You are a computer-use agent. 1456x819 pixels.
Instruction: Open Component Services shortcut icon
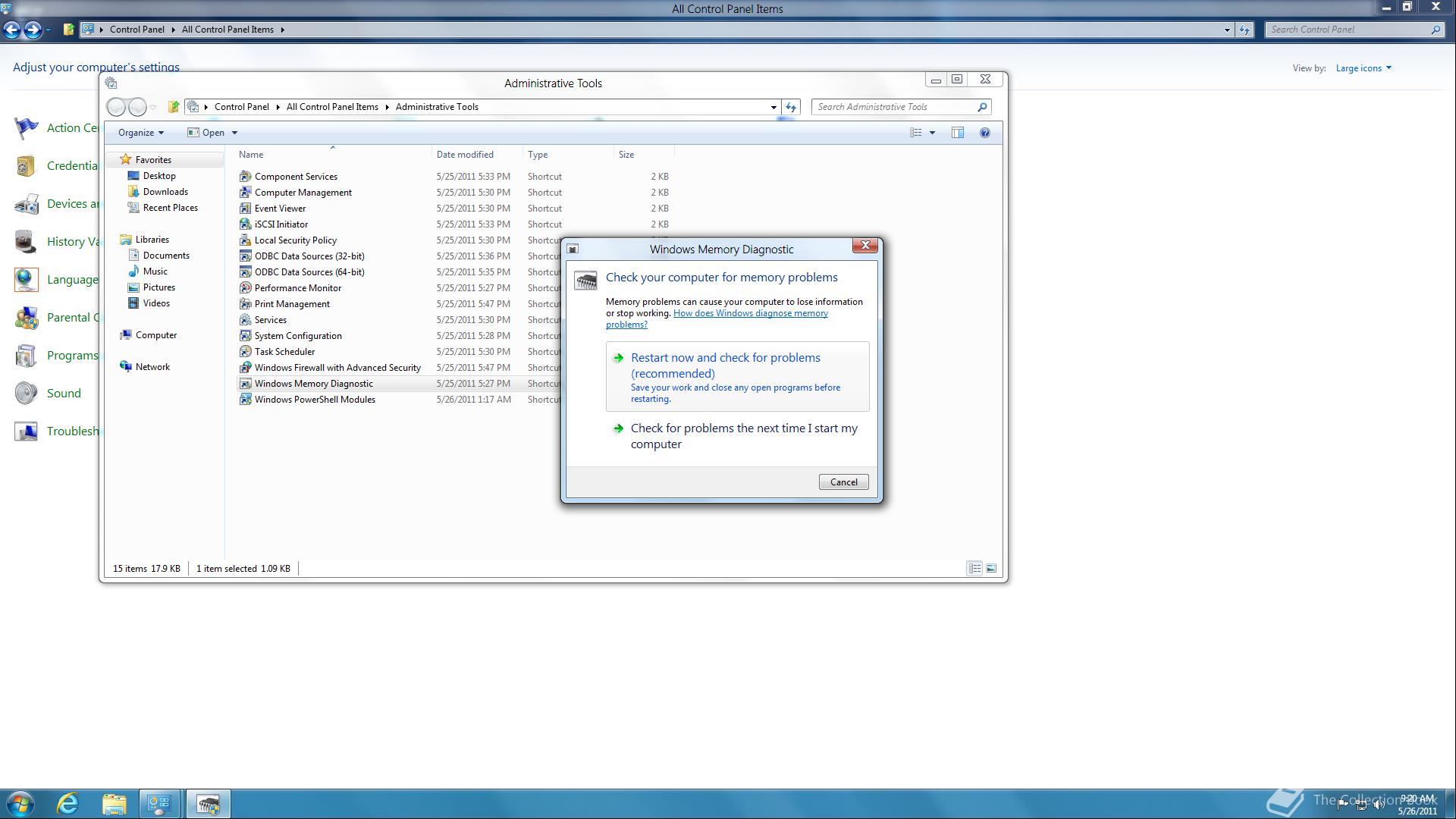[245, 176]
